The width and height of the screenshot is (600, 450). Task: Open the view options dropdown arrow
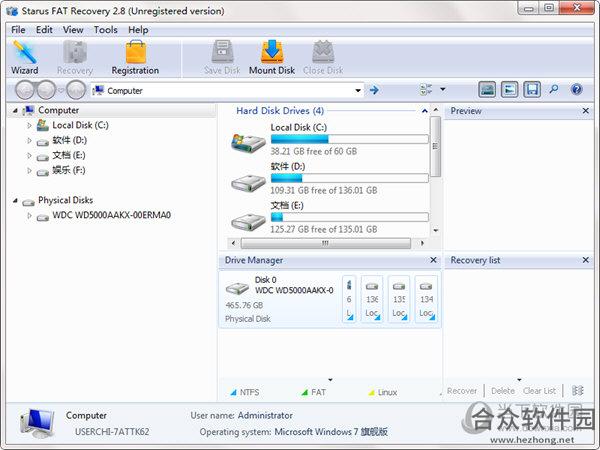tap(443, 89)
